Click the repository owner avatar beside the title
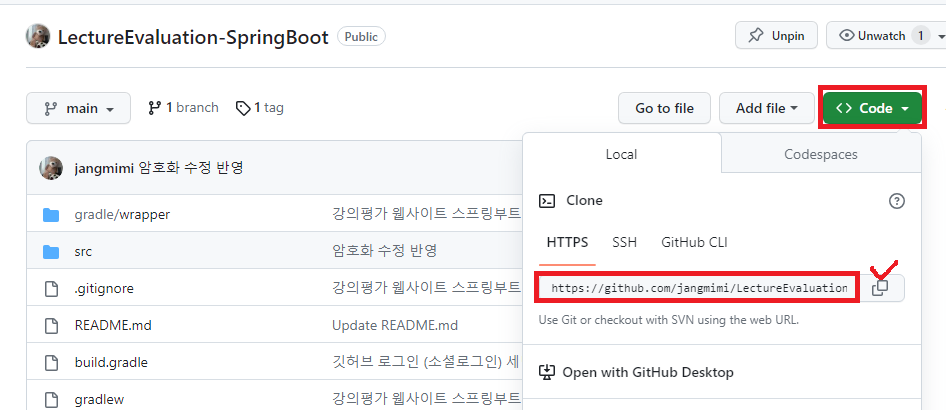Screen dimensions: 946x410 point(37,36)
